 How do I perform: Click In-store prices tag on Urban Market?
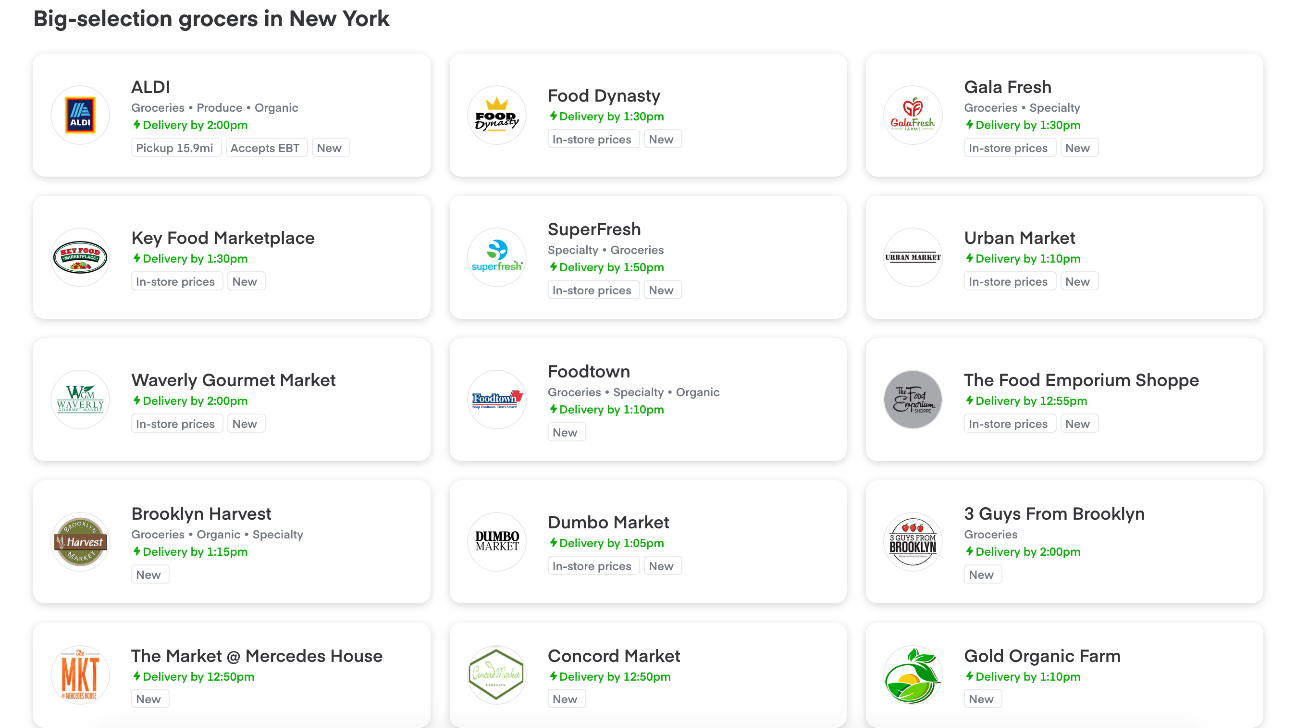click(1008, 282)
